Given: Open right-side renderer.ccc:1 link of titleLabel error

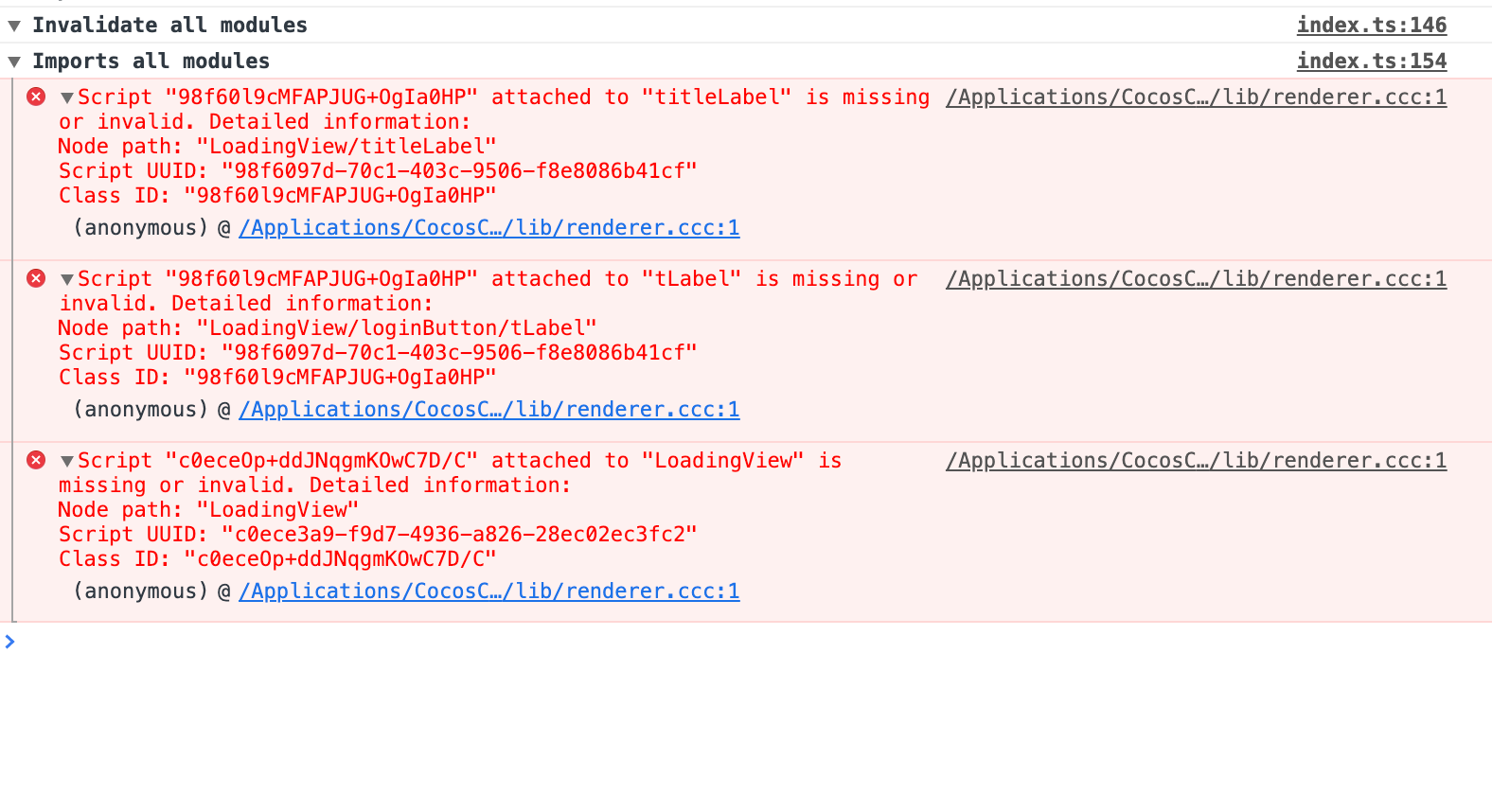Looking at the screenshot, I should coord(1196,97).
